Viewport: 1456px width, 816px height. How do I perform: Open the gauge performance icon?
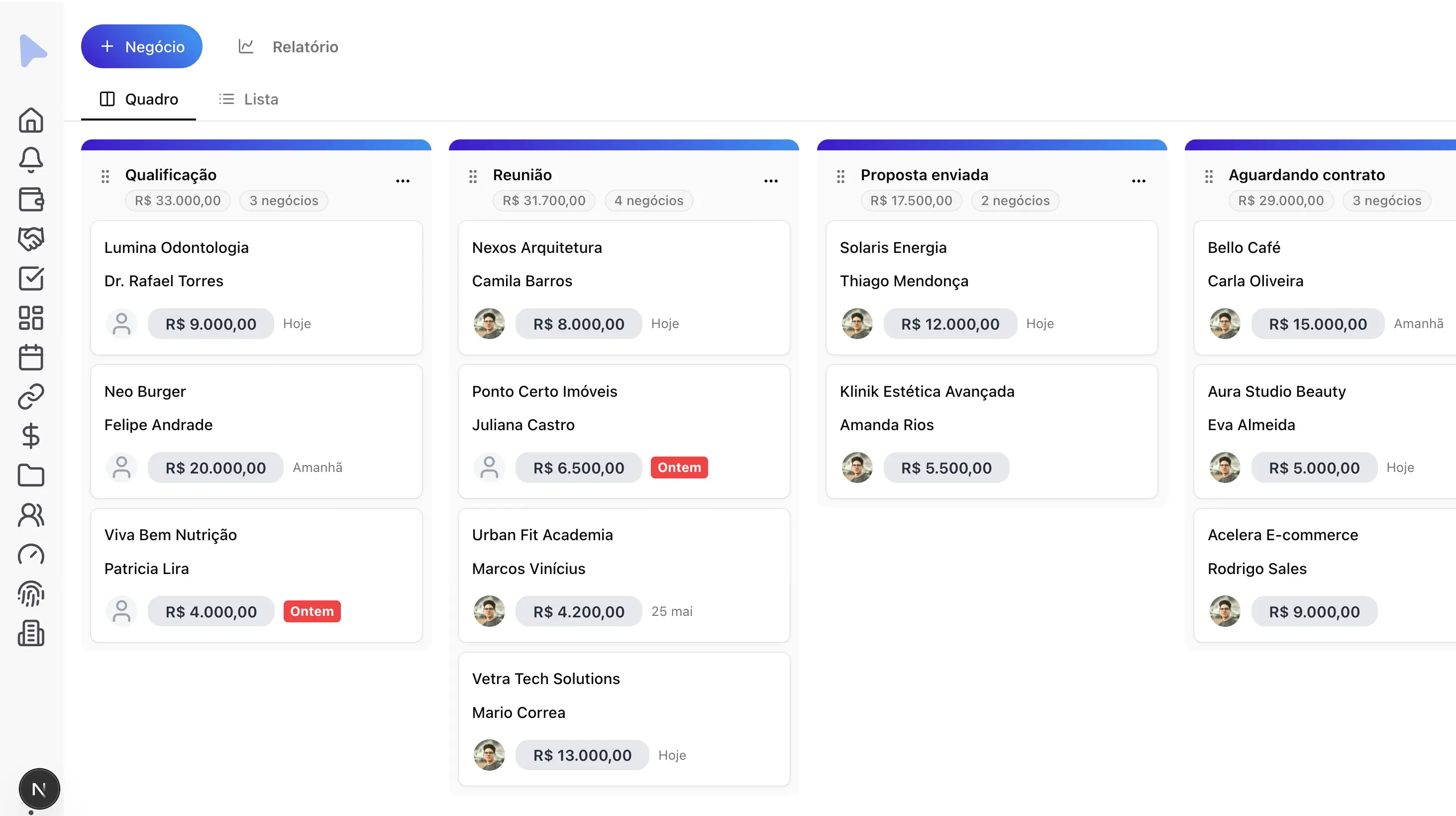pyautogui.click(x=30, y=555)
